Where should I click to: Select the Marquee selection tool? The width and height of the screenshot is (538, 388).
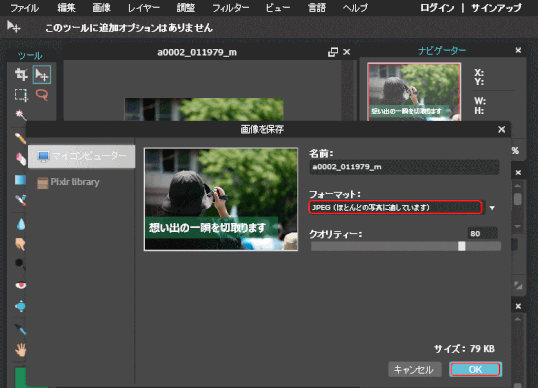(x=21, y=95)
